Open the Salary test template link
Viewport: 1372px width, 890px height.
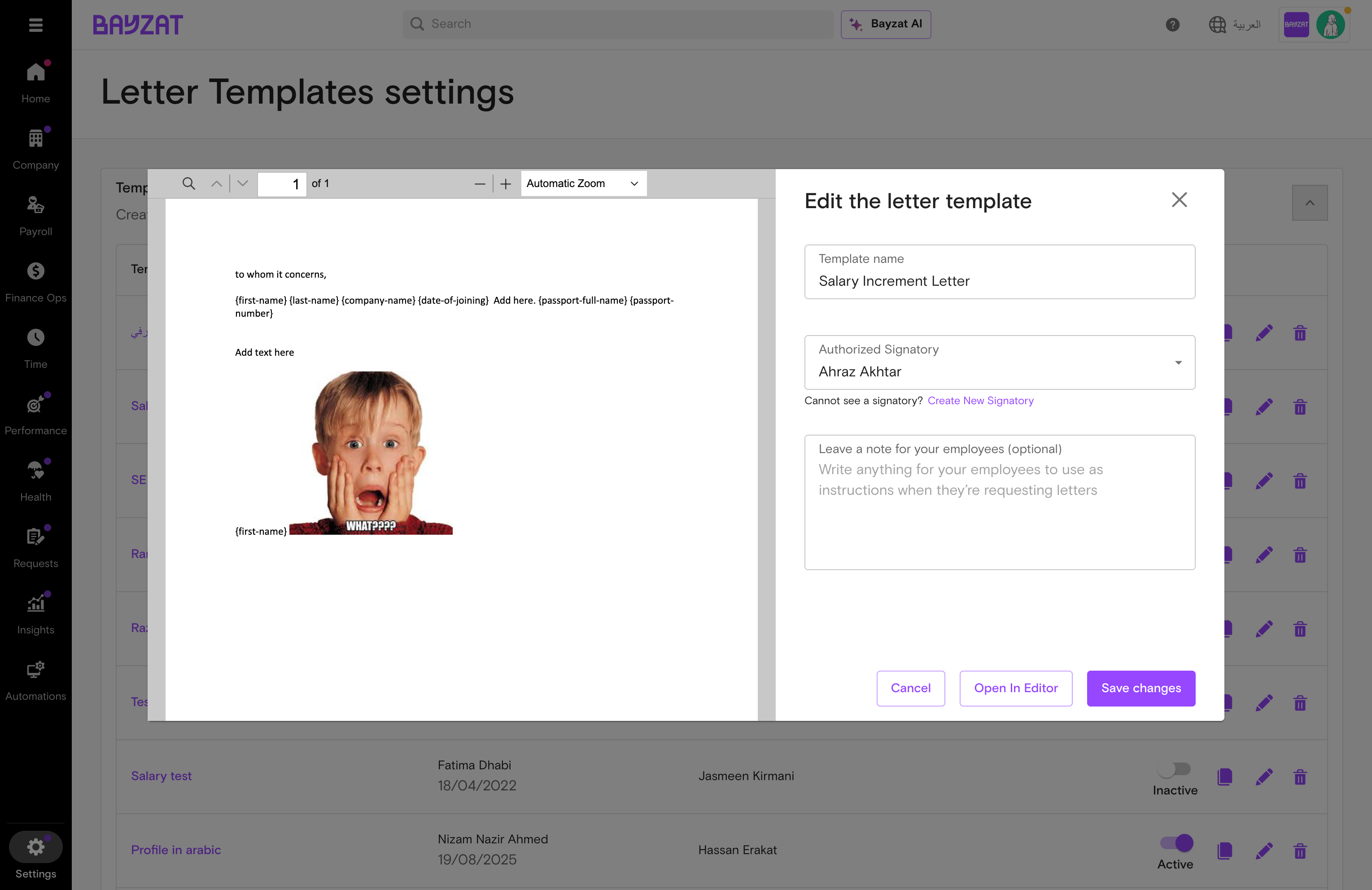pyautogui.click(x=162, y=776)
